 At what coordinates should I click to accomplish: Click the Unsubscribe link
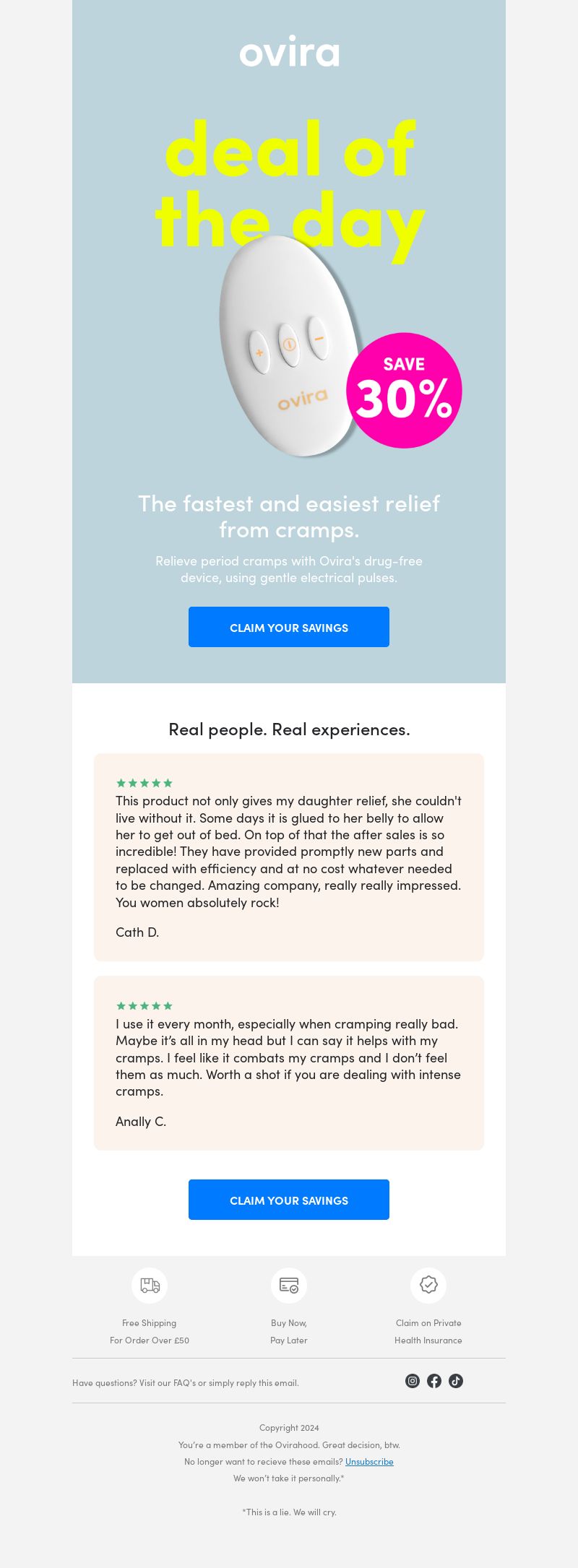(x=369, y=1461)
